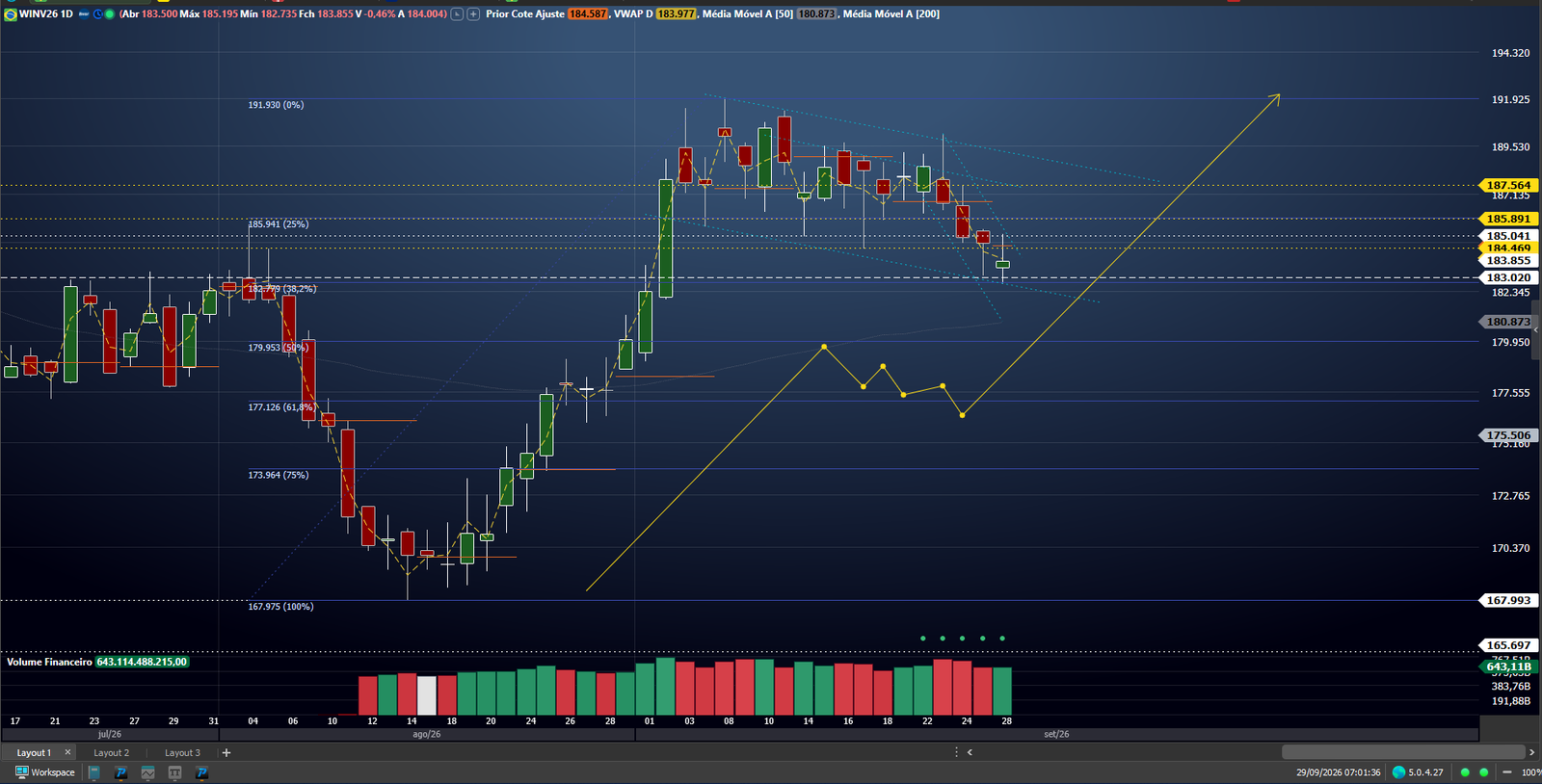The width and height of the screenshot is (1542, 784).
Task: Click the Prior Cote Ajuste indicator label
Action: [525, 14]
